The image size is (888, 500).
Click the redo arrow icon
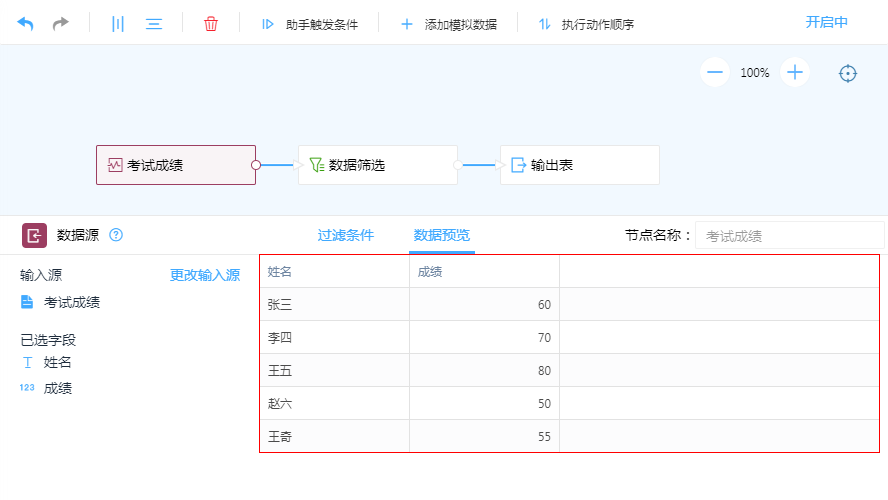(x=61, y=23)
